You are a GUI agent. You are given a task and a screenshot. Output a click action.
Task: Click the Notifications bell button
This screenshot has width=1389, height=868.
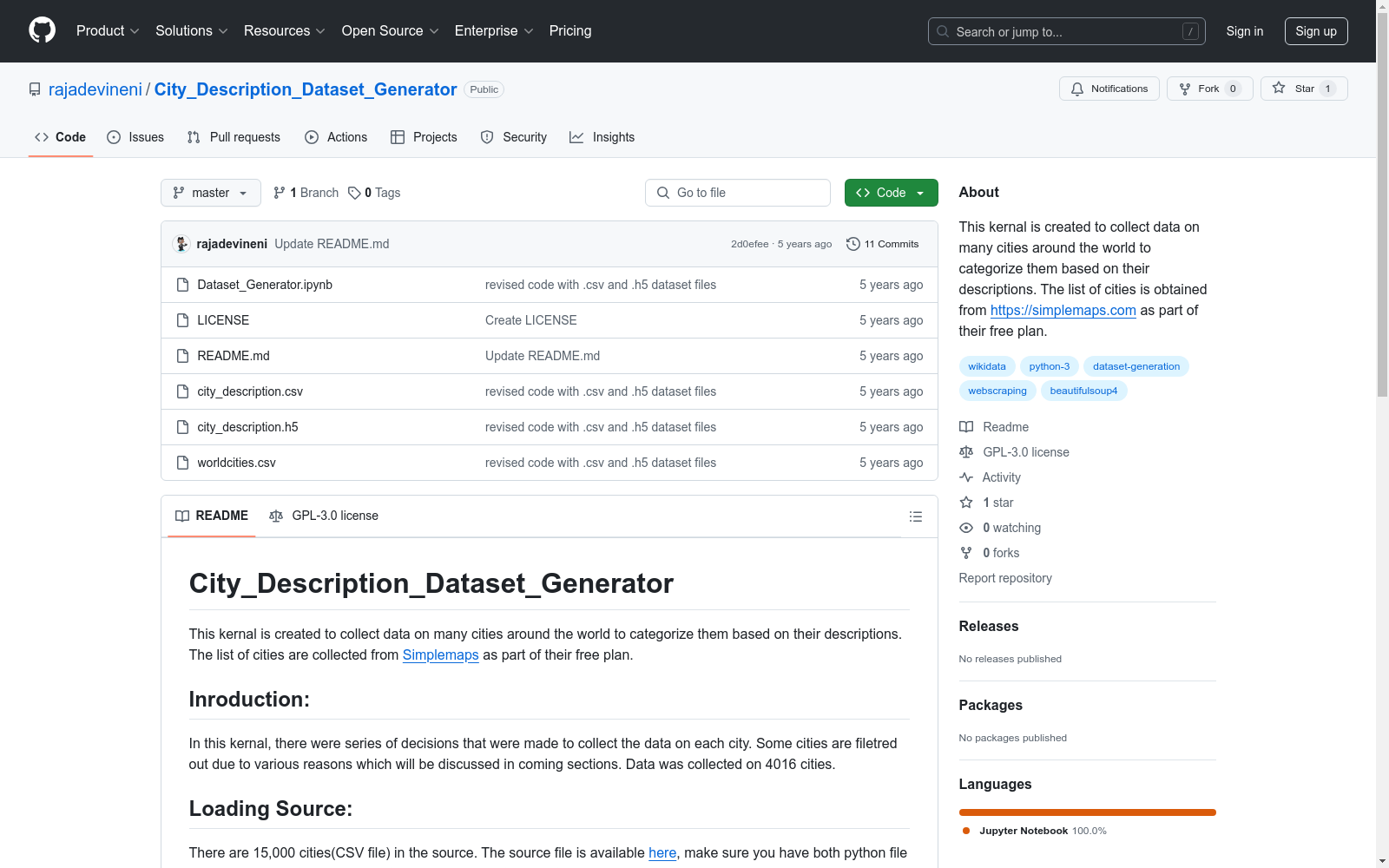click(1109, 89)
